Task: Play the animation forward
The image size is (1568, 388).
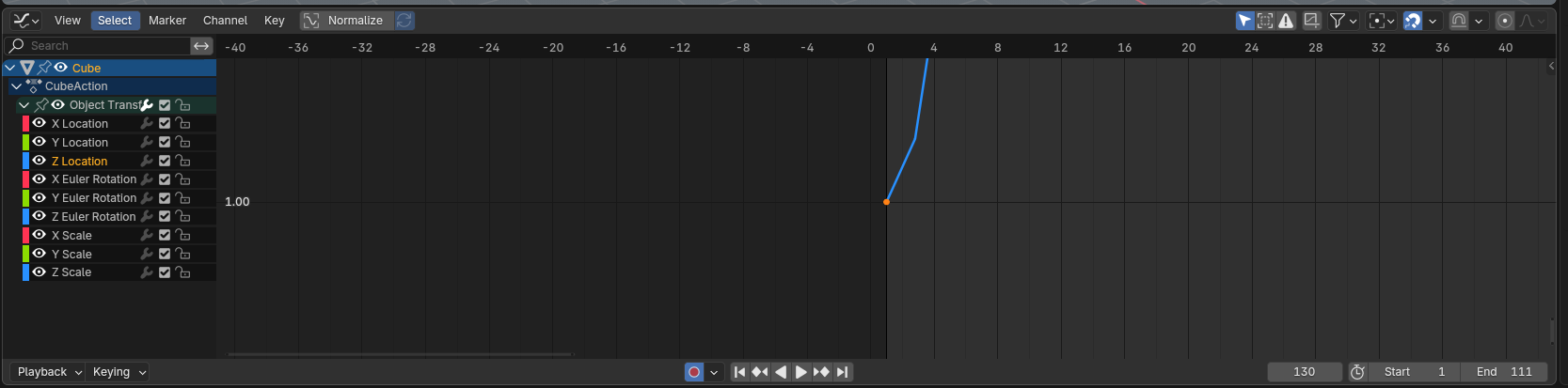Action: pyautogui.click(x=800, y=372)
